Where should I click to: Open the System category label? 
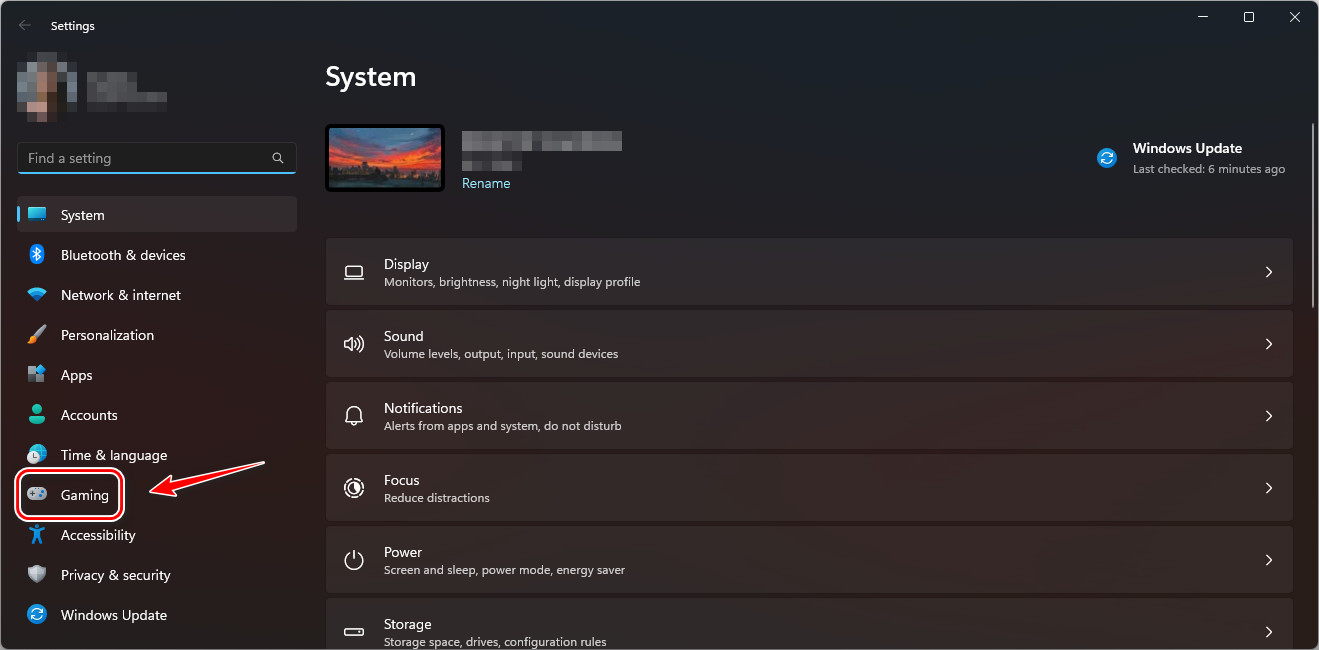(x=82, y=215)
